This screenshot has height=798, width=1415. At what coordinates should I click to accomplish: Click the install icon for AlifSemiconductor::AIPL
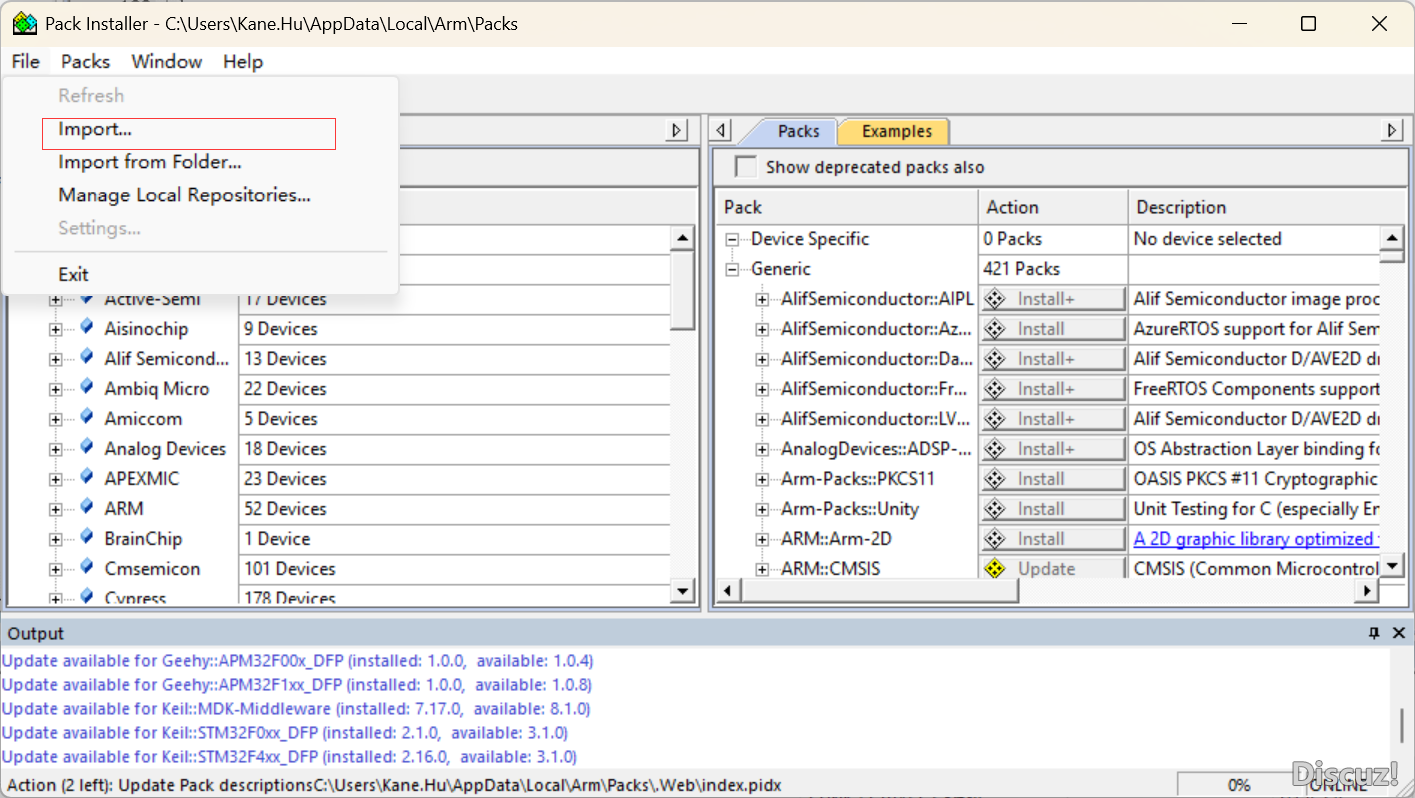tap(994, 299)
